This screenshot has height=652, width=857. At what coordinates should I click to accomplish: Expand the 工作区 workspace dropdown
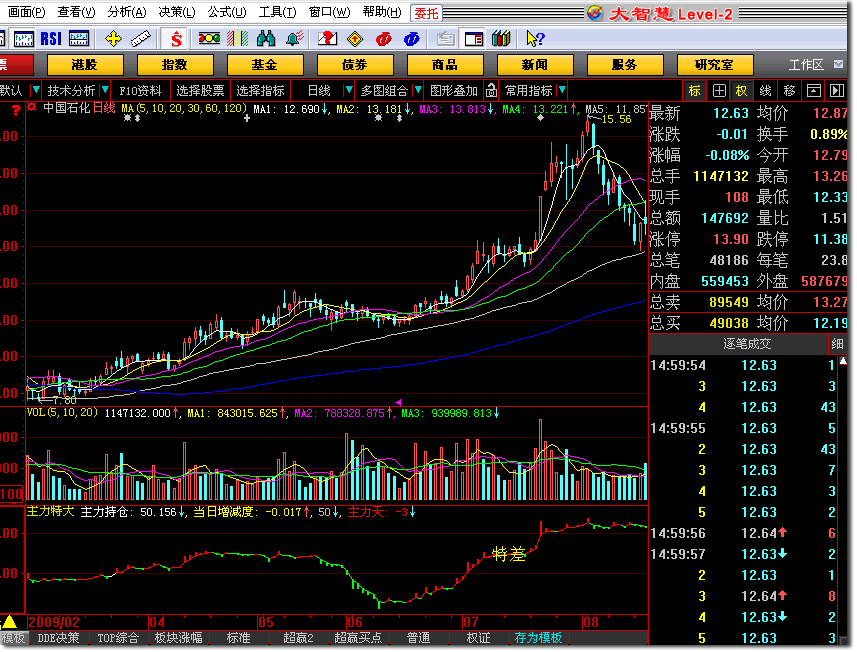838,64
